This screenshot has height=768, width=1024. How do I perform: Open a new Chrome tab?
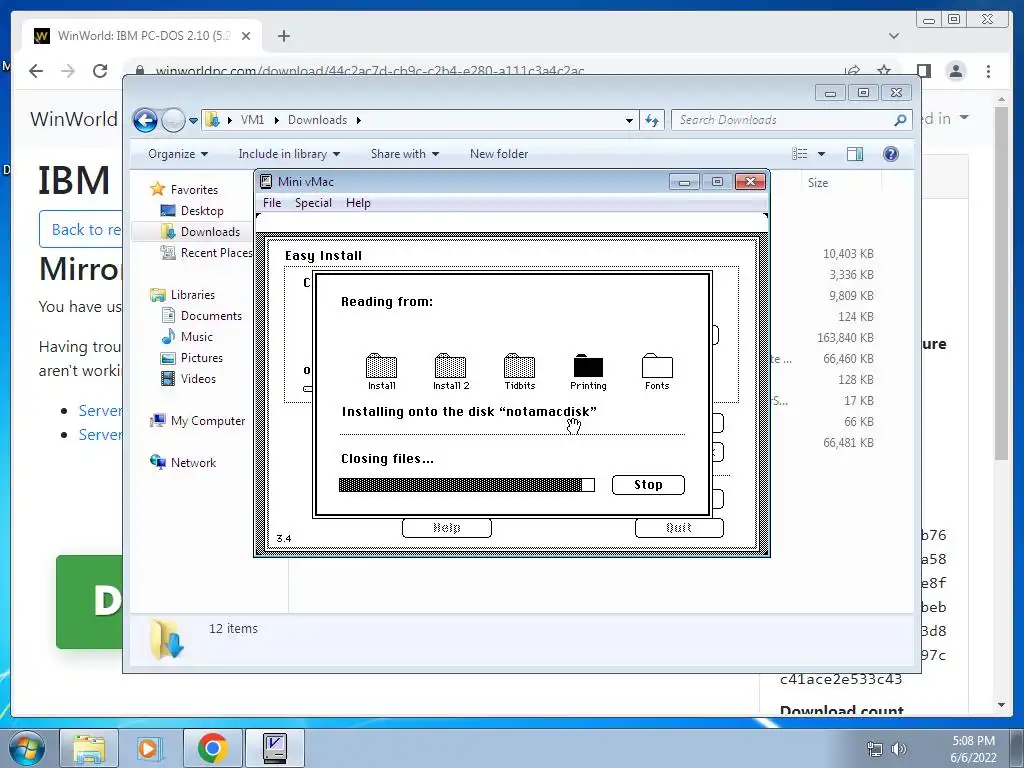click(283, 37)
